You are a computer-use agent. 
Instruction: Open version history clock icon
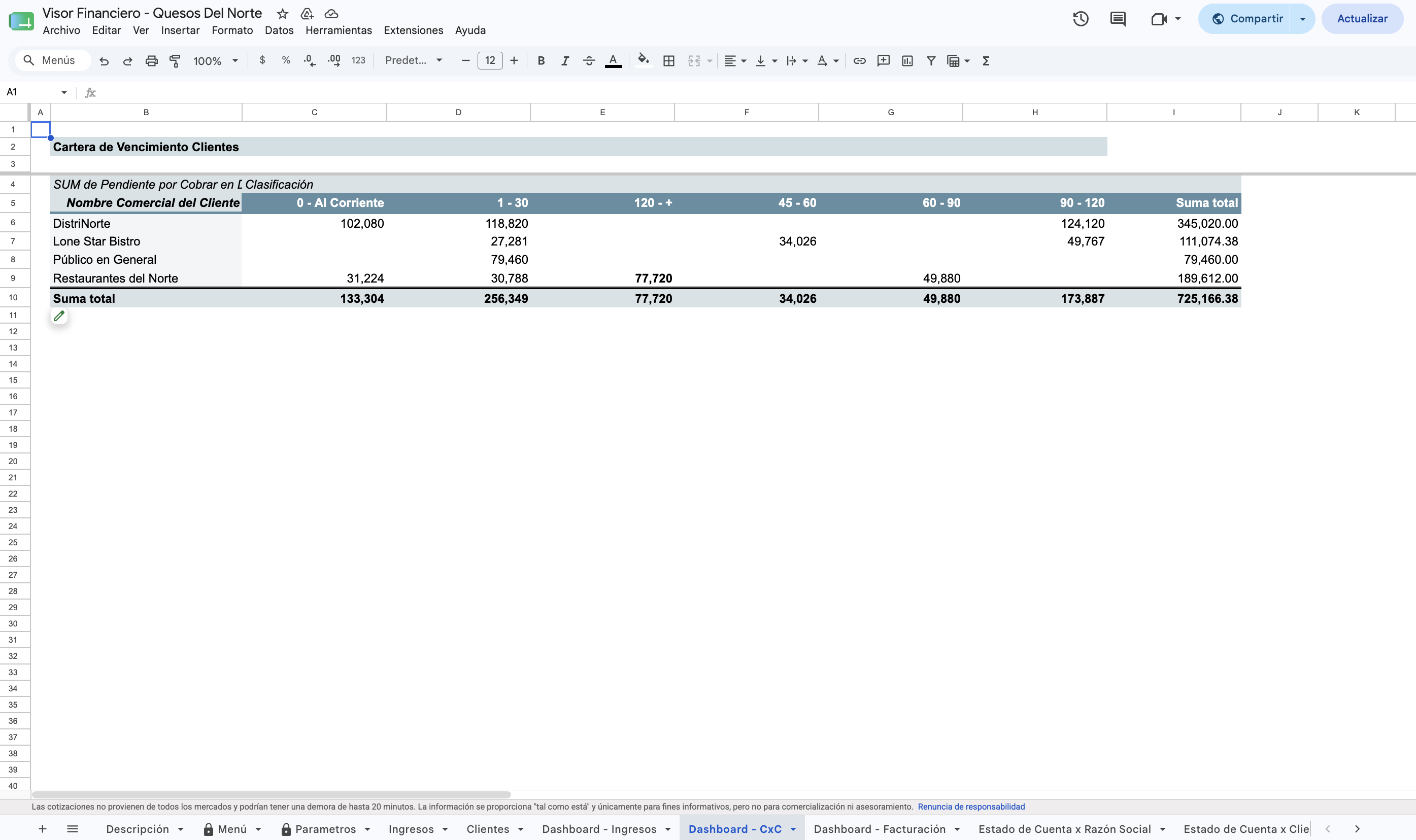point(1080,19)
